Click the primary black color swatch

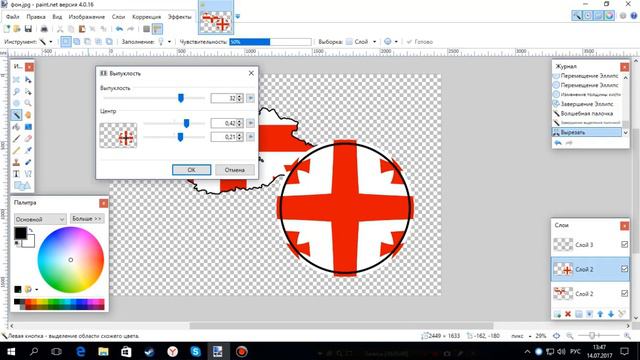[x=20, y=233]
